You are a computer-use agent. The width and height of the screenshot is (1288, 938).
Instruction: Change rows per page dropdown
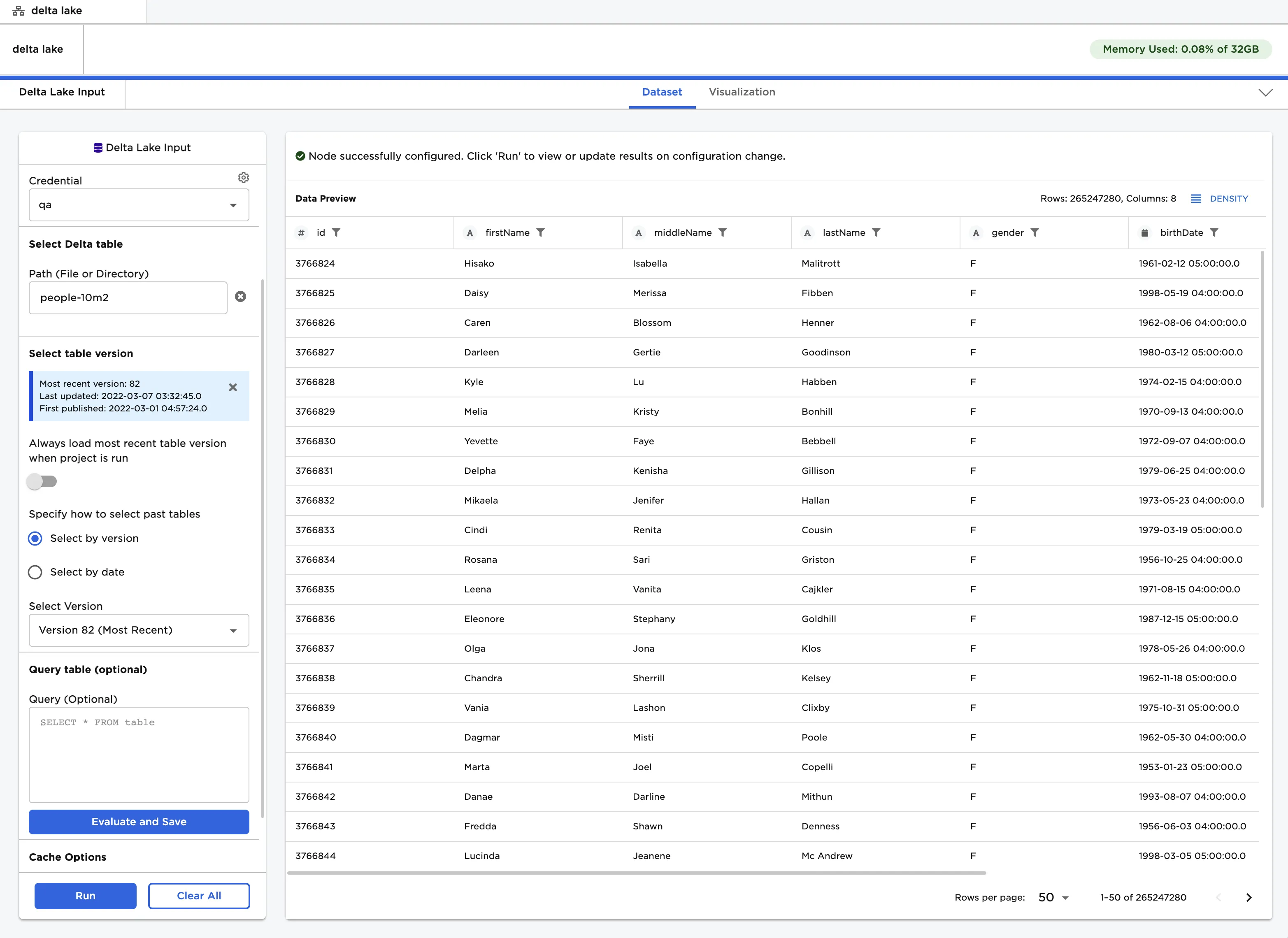[x=1053, y=897]
